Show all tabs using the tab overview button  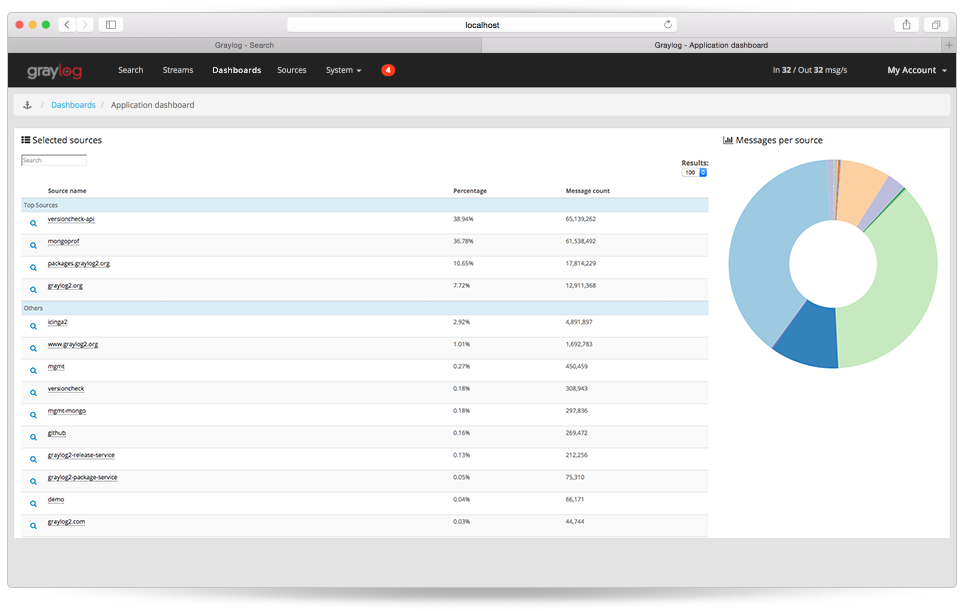936,25
